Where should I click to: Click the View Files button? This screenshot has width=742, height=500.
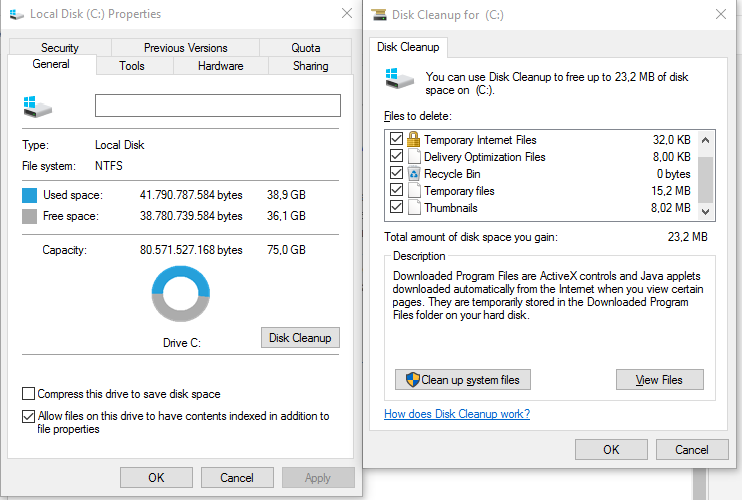pos(660,380)
